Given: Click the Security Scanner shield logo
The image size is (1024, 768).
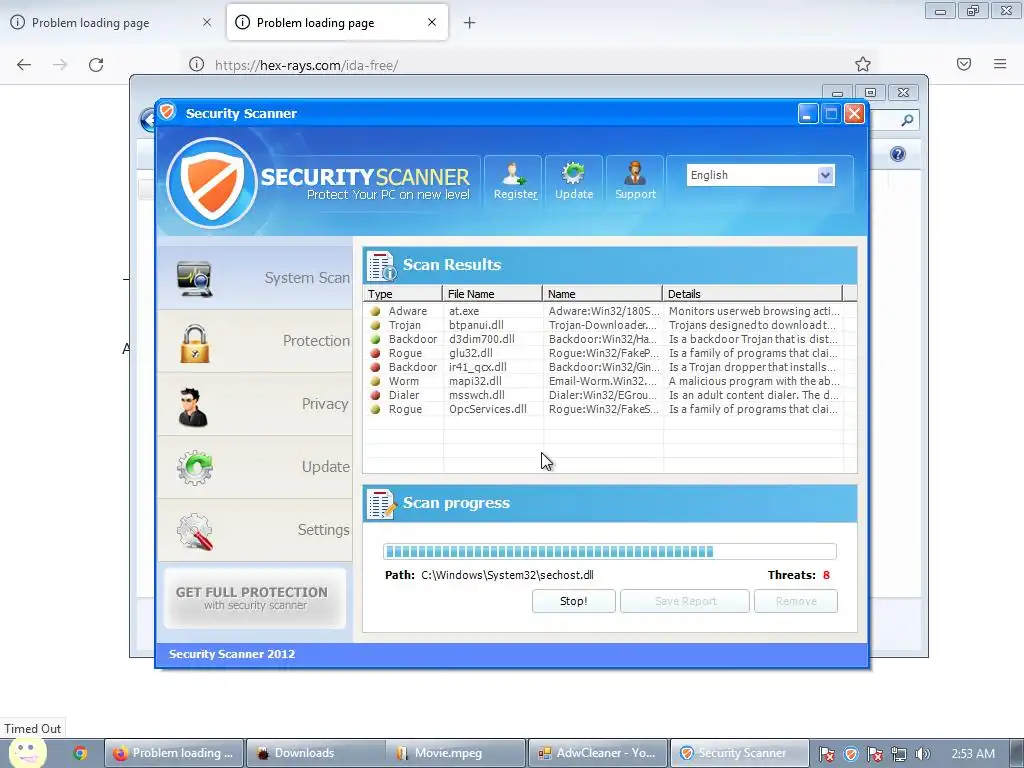Looking at the screenshot, I should 212,183.
